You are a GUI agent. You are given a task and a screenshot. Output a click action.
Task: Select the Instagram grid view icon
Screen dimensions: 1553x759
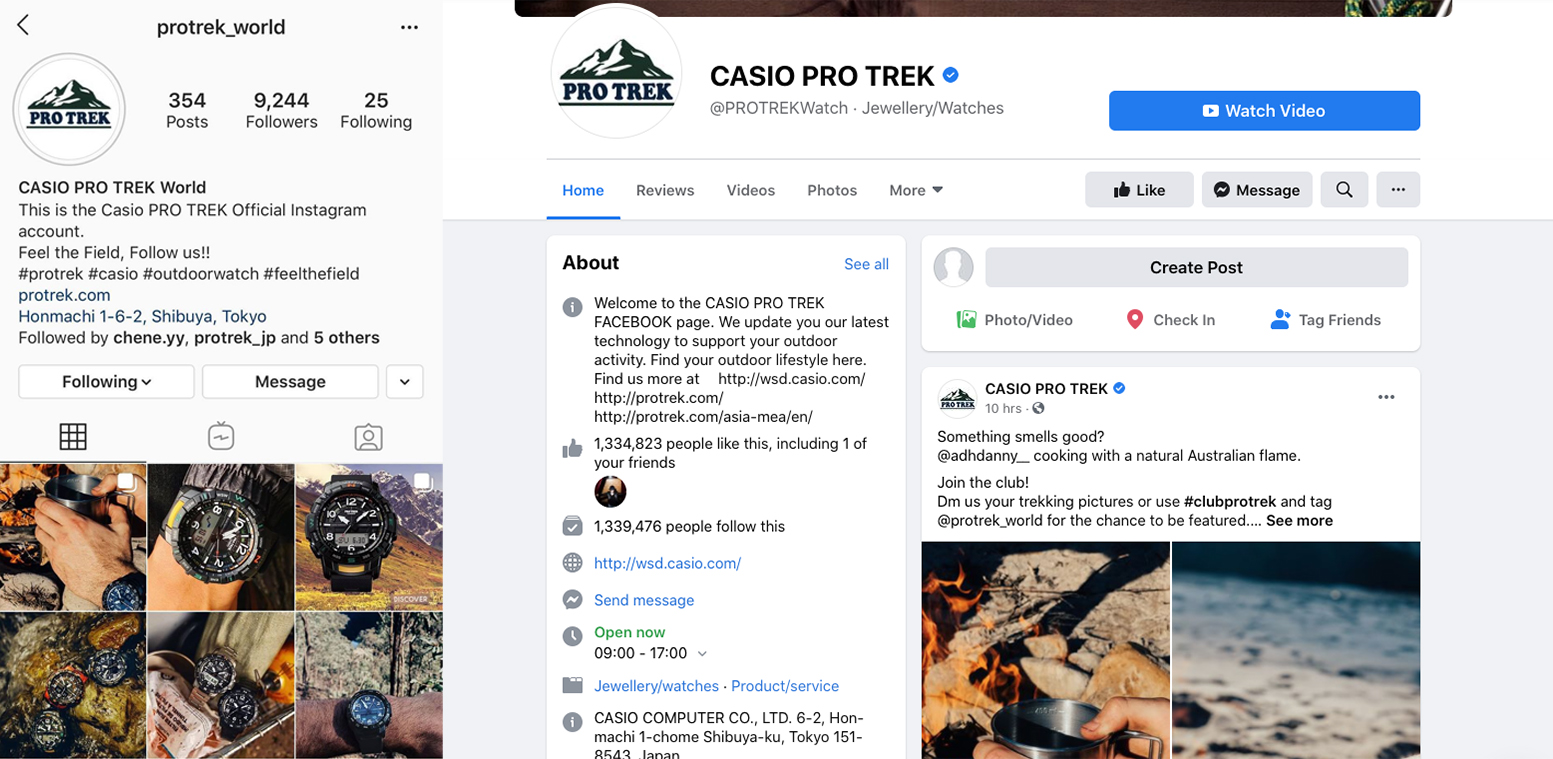pyautogui.click(x=73, y=437)
